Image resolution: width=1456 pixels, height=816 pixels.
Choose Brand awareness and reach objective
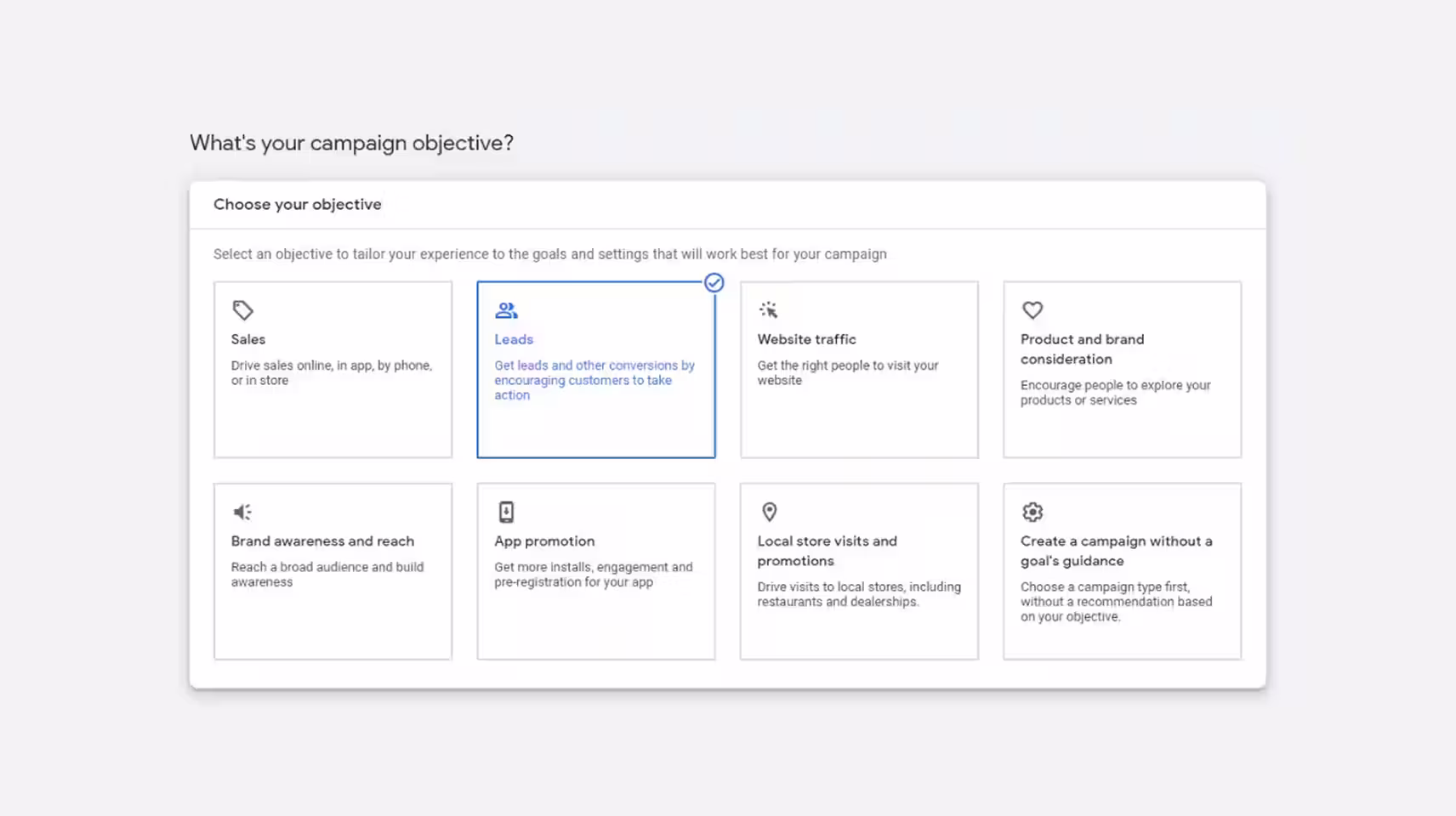click(333, 571)
